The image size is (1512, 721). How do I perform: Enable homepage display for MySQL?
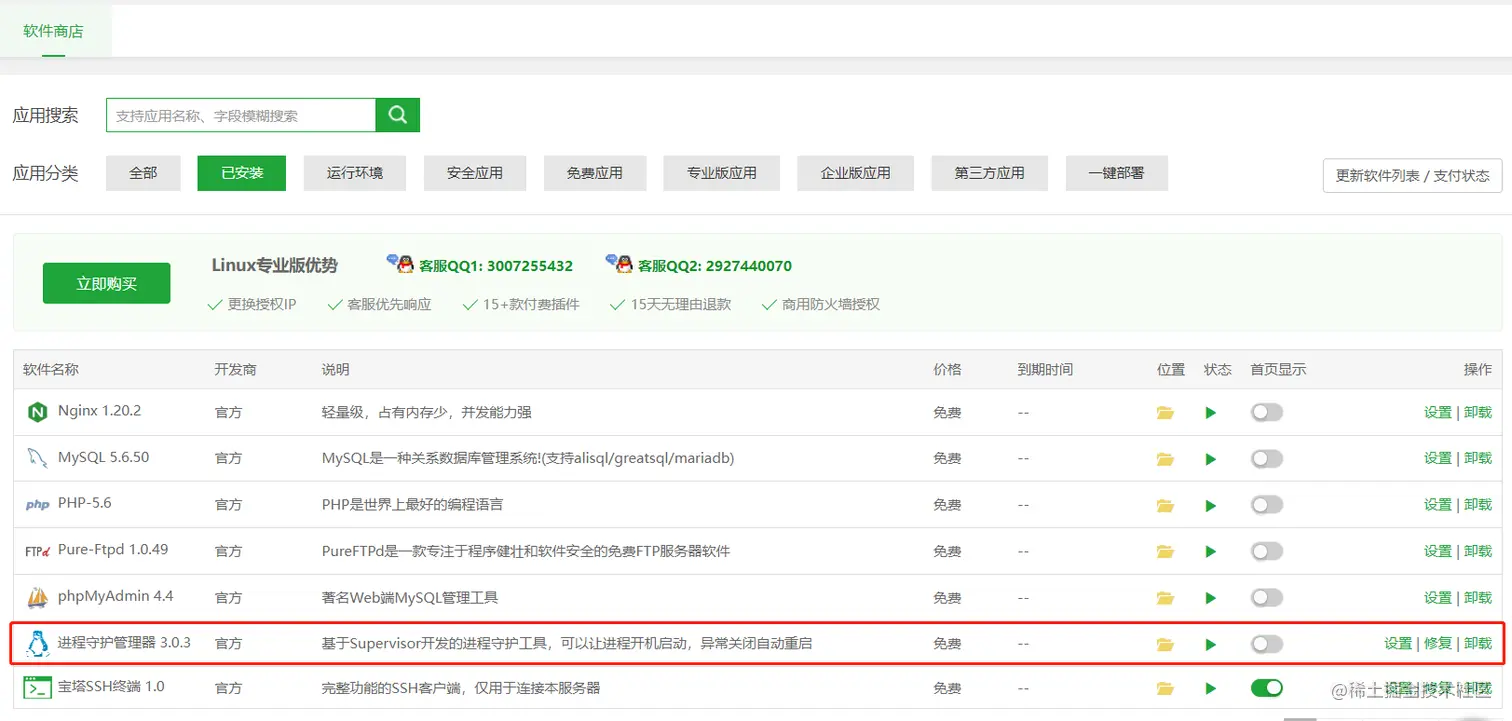click(x=1267, y=459)
